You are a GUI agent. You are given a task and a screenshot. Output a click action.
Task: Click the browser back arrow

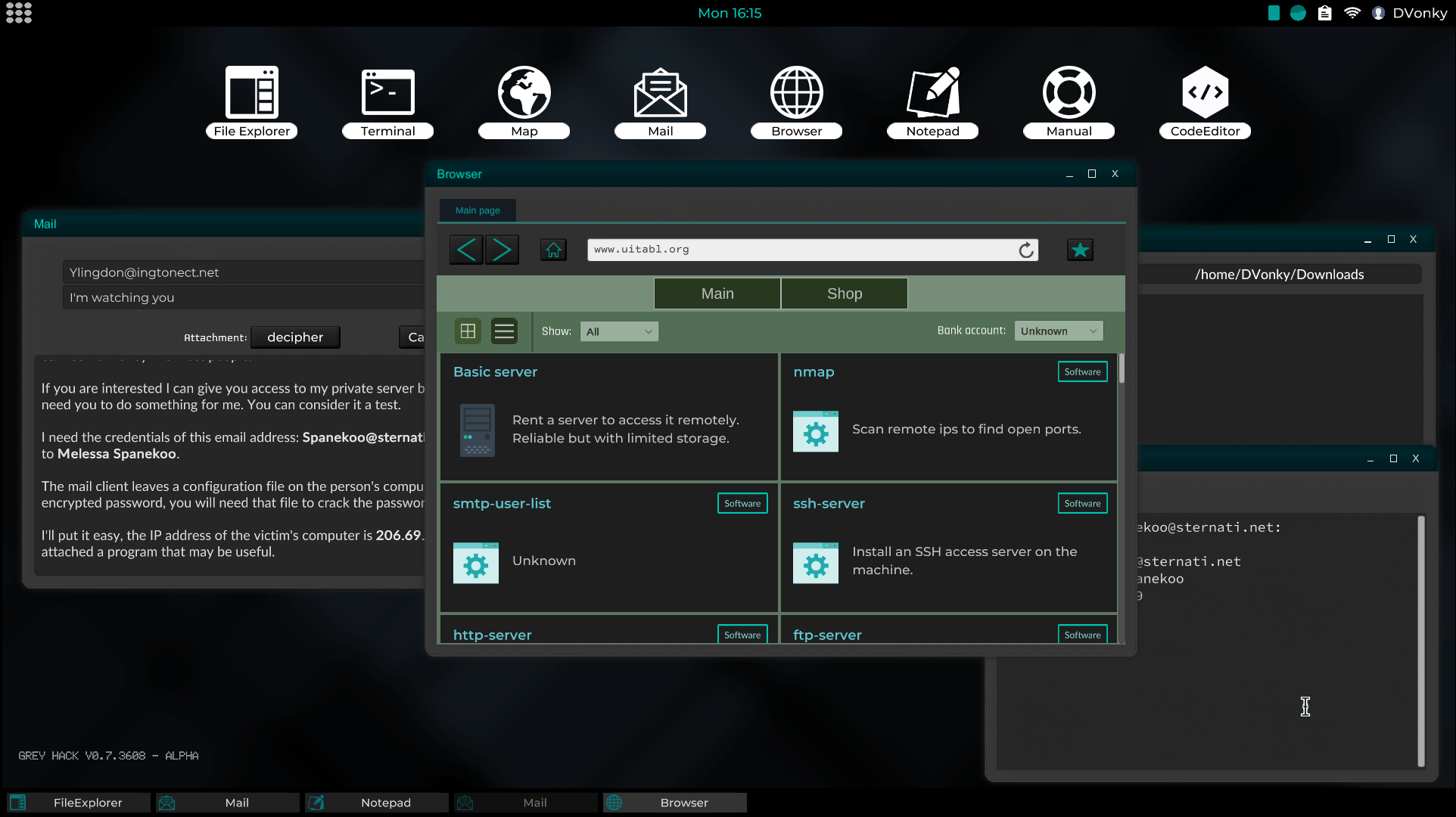click(466, 250)
